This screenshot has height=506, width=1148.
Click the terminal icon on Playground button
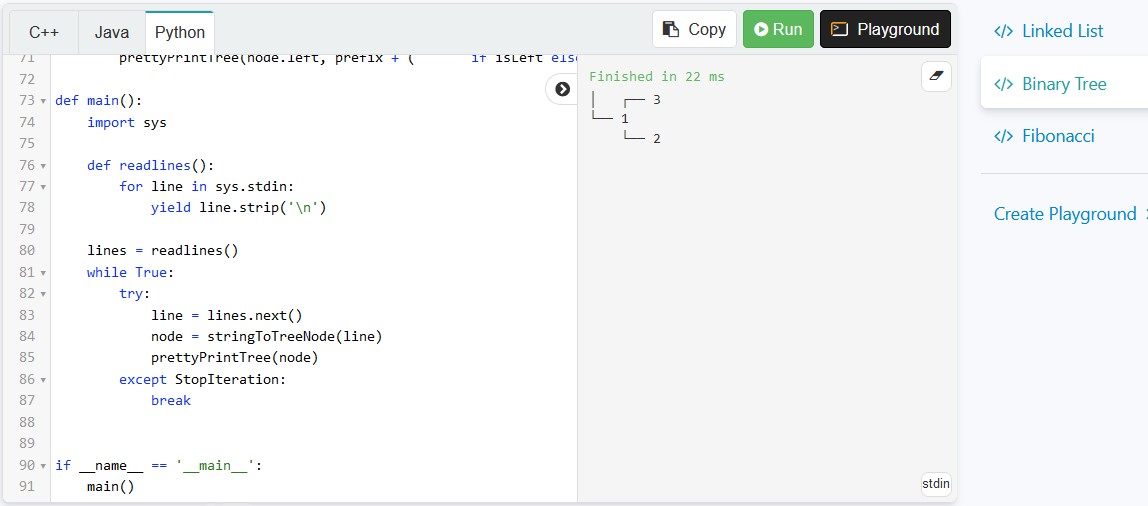coord(840,29)
